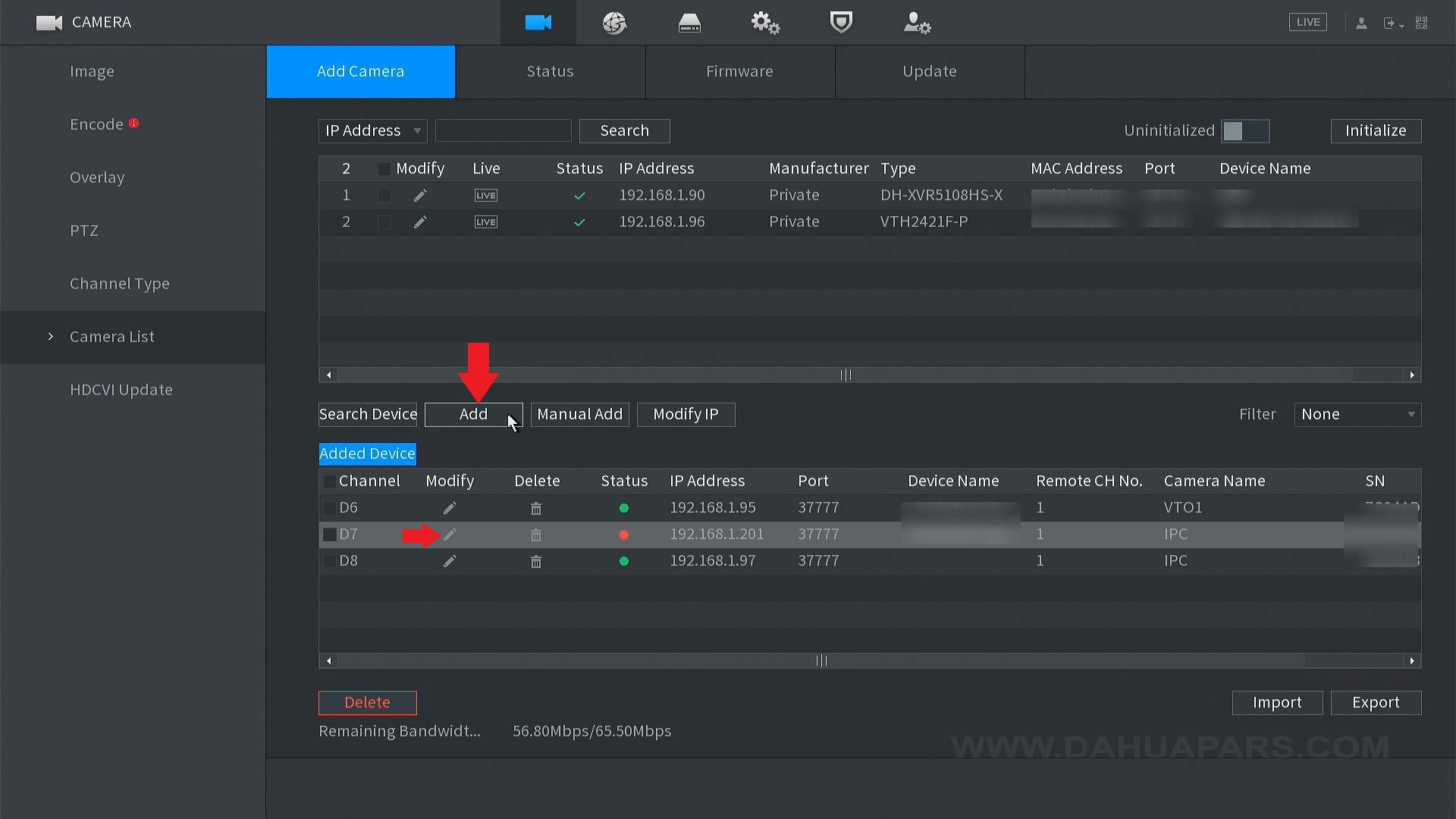Click right arrow of search results scrollbar
The width and height of the screenshot is (1456, 819).
[x=1412, y=375]
